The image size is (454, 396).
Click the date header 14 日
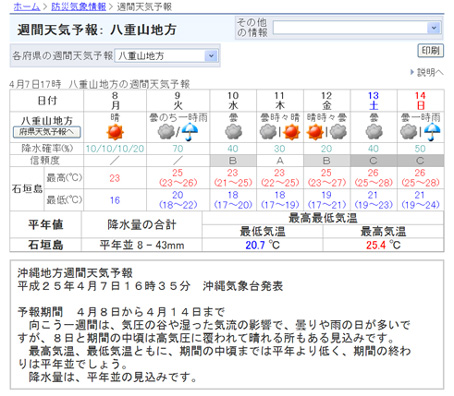point(420,101)
